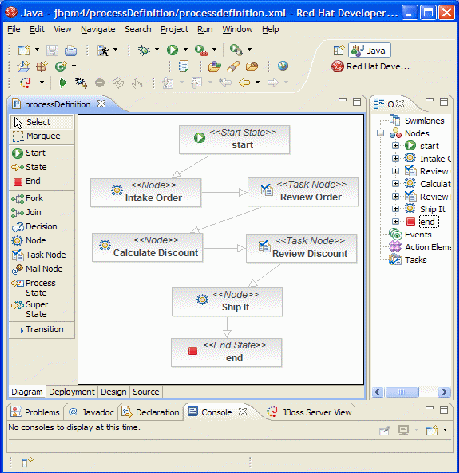Switch to the Source editor tab
Screen dimensions: 459x473
[x=146, y=392]
